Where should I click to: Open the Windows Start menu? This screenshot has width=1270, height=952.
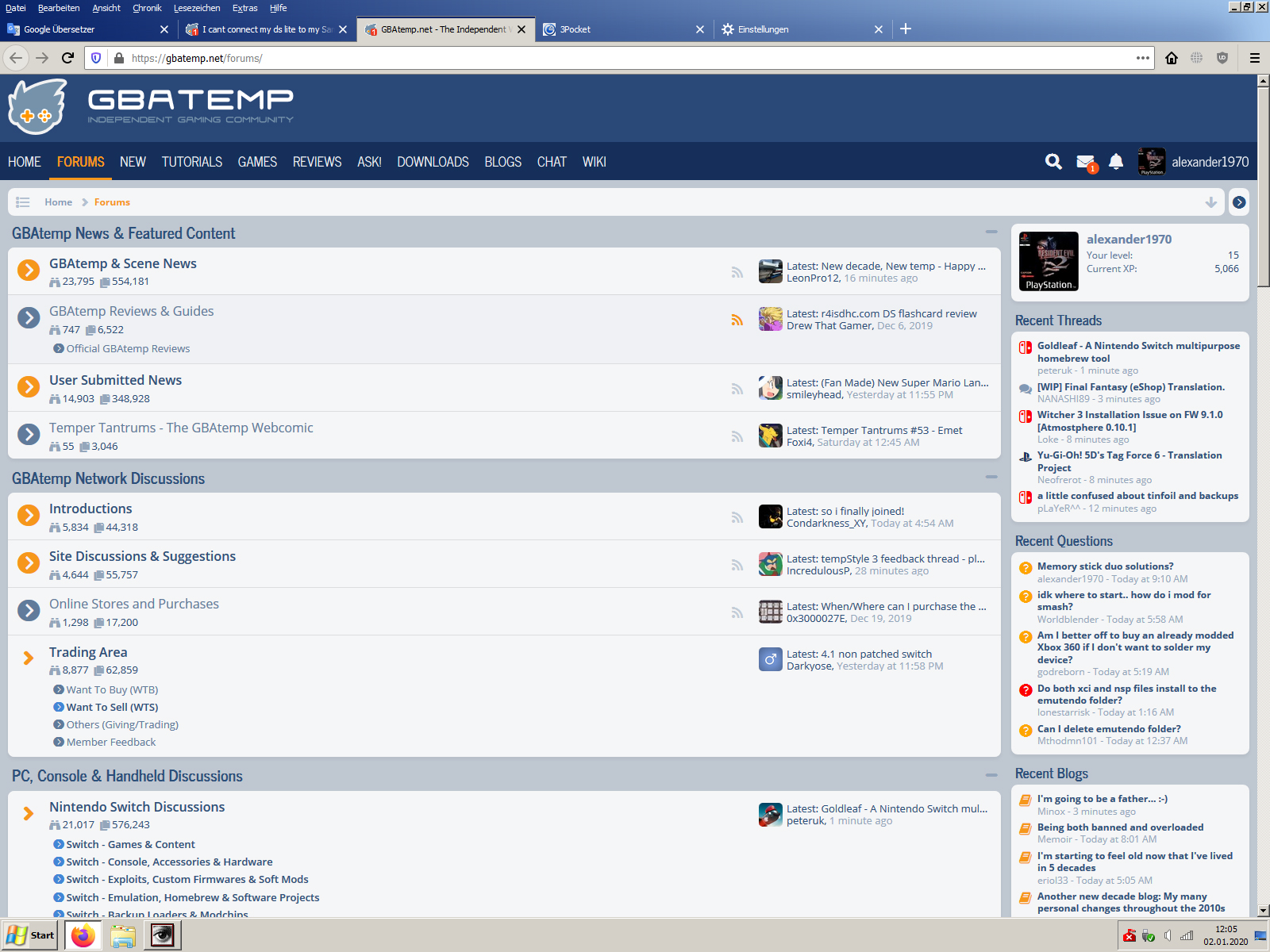pyautogui.click(x=31, y=935)
